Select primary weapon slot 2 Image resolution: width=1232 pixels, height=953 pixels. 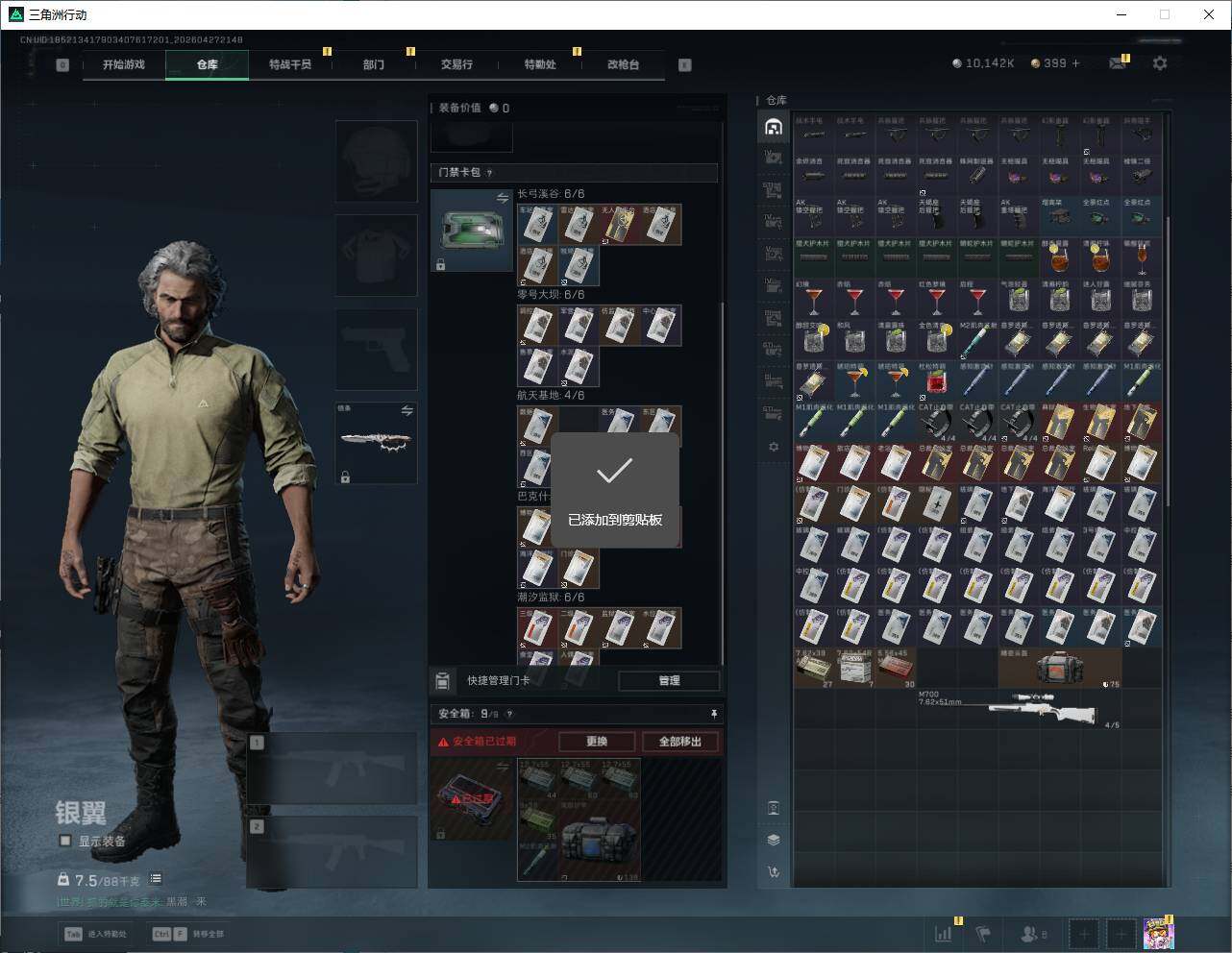[x=333, y=852]
